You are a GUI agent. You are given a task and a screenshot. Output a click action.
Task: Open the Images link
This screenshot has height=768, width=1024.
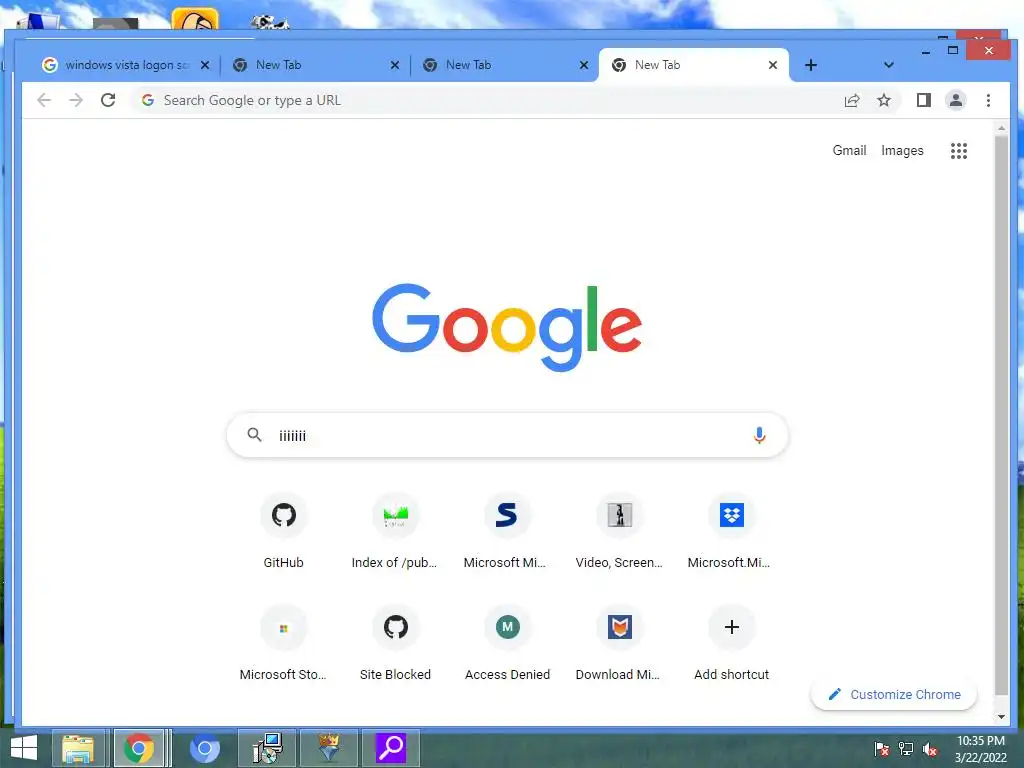(902, 150)
